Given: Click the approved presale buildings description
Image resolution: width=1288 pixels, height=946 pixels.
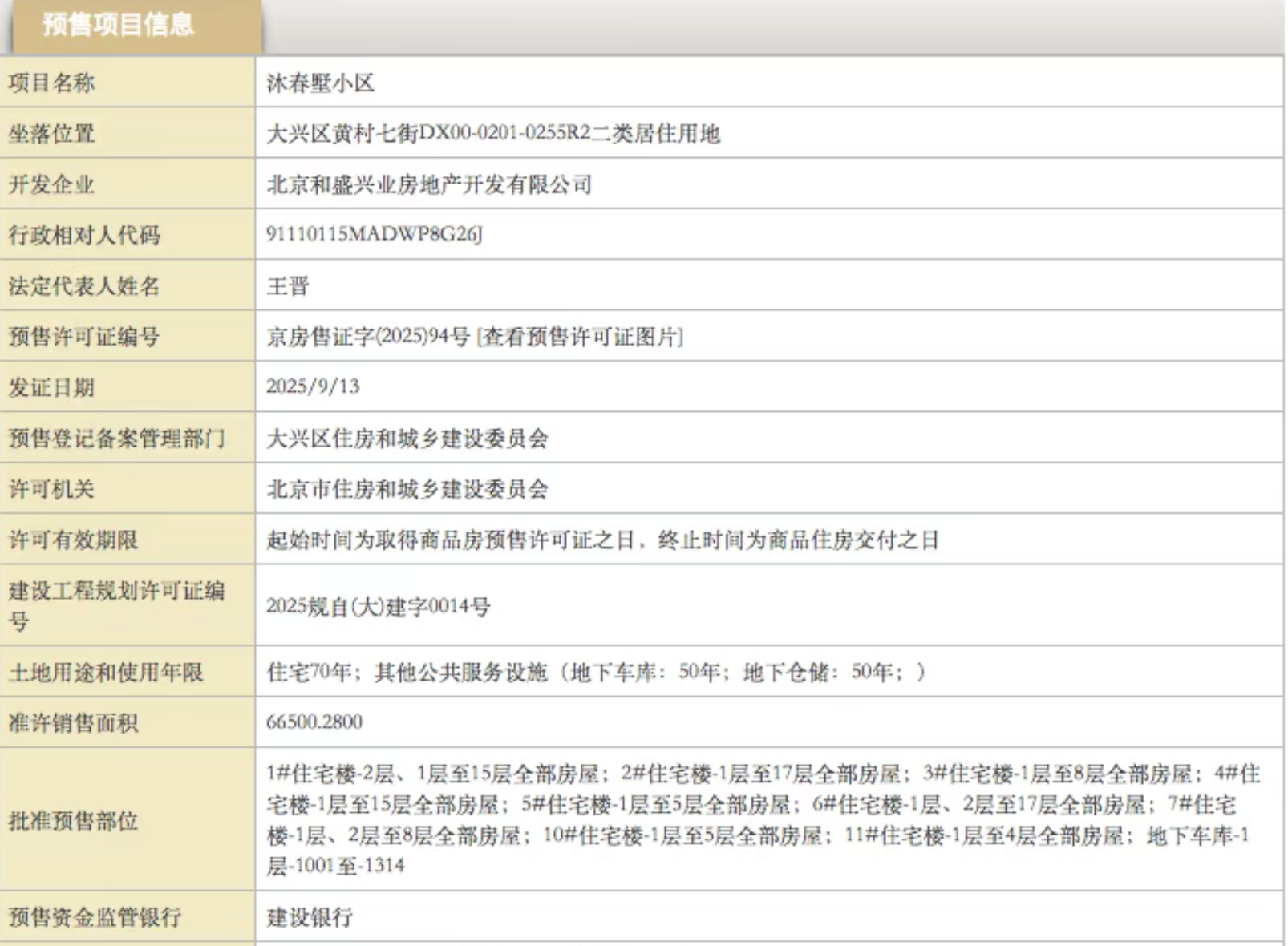Looking at the screenshot, I should coord(762,819).
